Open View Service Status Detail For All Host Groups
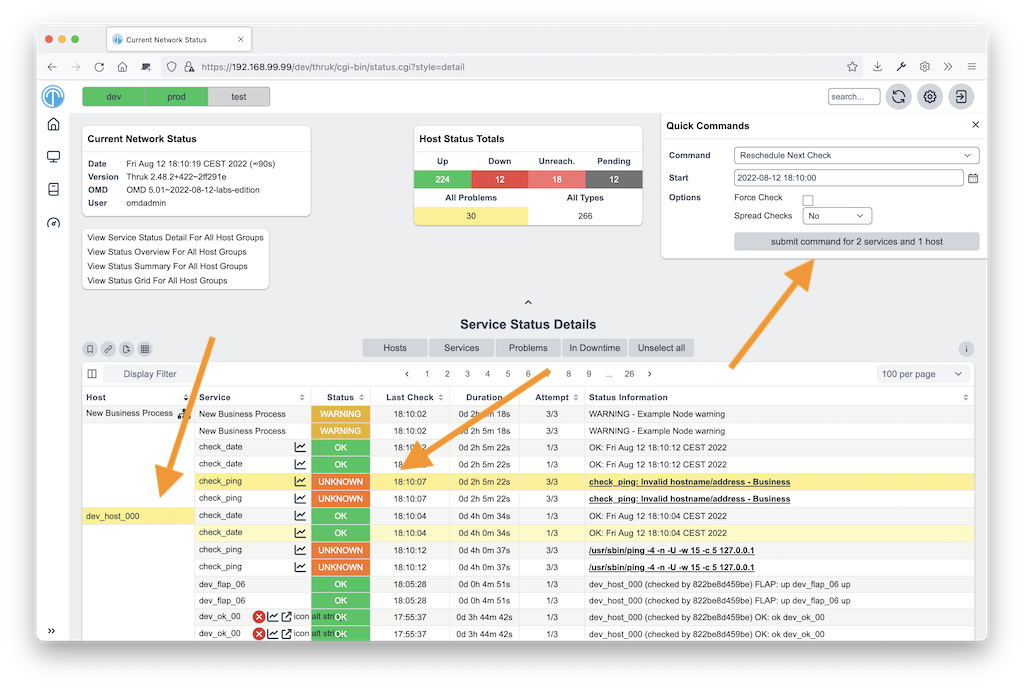Viewport: 1024px width, 689px height. (x=176, y=238)
